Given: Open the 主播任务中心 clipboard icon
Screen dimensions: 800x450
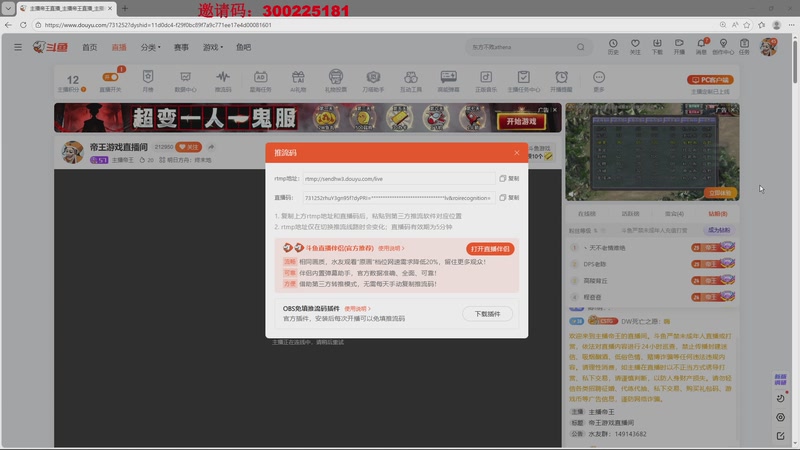Looking at the screenshot, I should coord(523,81).
